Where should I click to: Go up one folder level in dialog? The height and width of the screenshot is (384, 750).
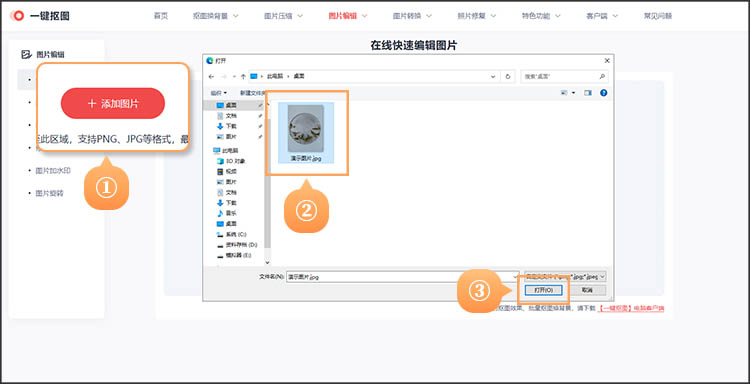tap(243, 76)
